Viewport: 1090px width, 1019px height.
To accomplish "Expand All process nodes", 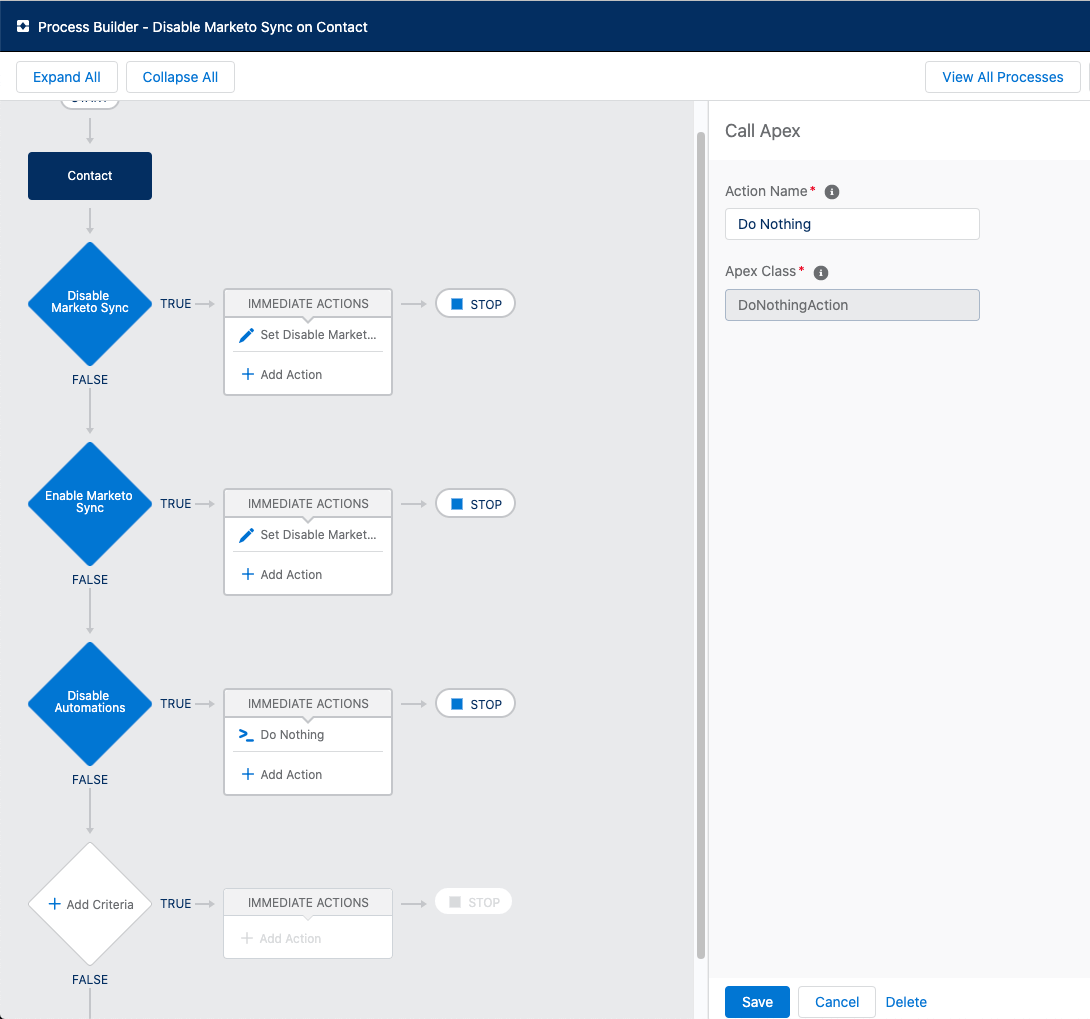I will click(67, 77).
